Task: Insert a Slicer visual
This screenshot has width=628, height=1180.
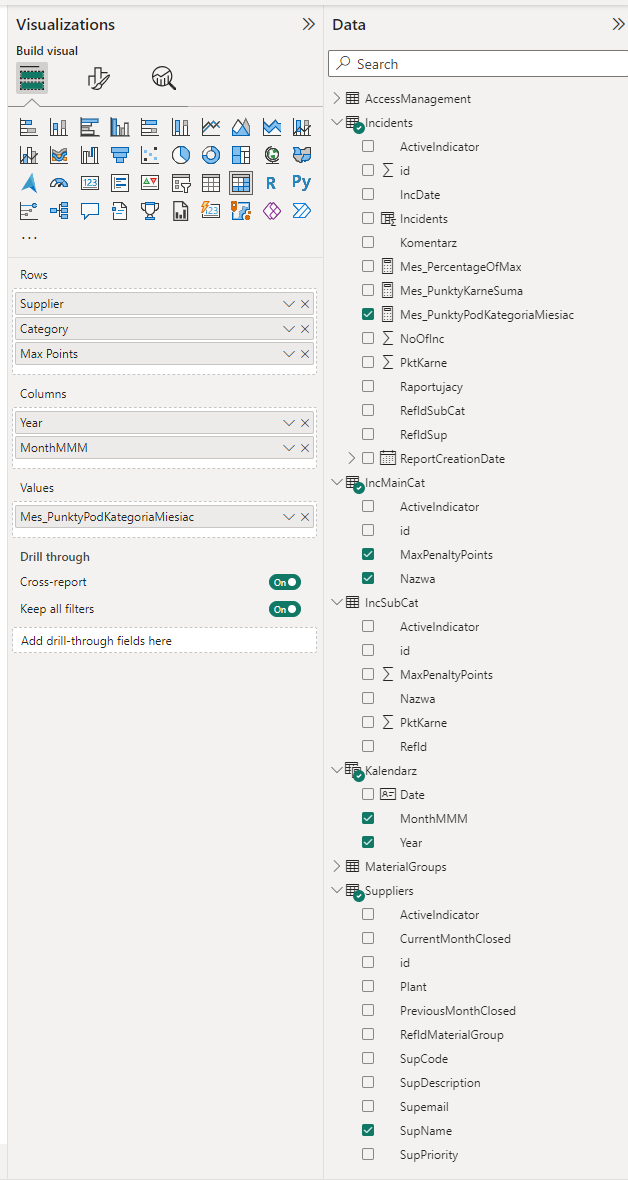Action: point(181,183)
